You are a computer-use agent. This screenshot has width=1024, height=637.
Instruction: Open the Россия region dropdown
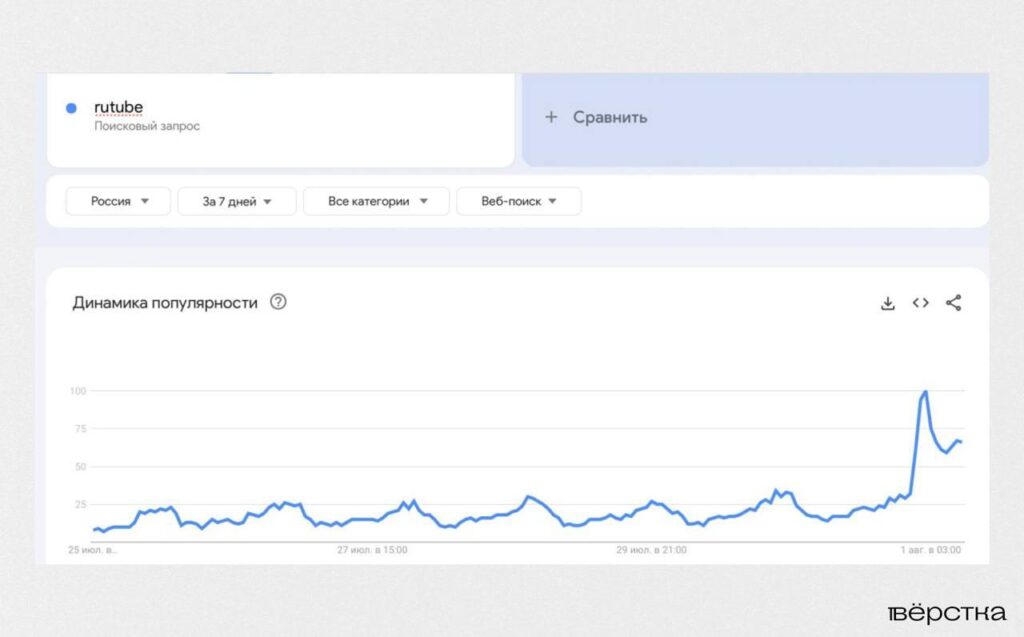[118, 201]
